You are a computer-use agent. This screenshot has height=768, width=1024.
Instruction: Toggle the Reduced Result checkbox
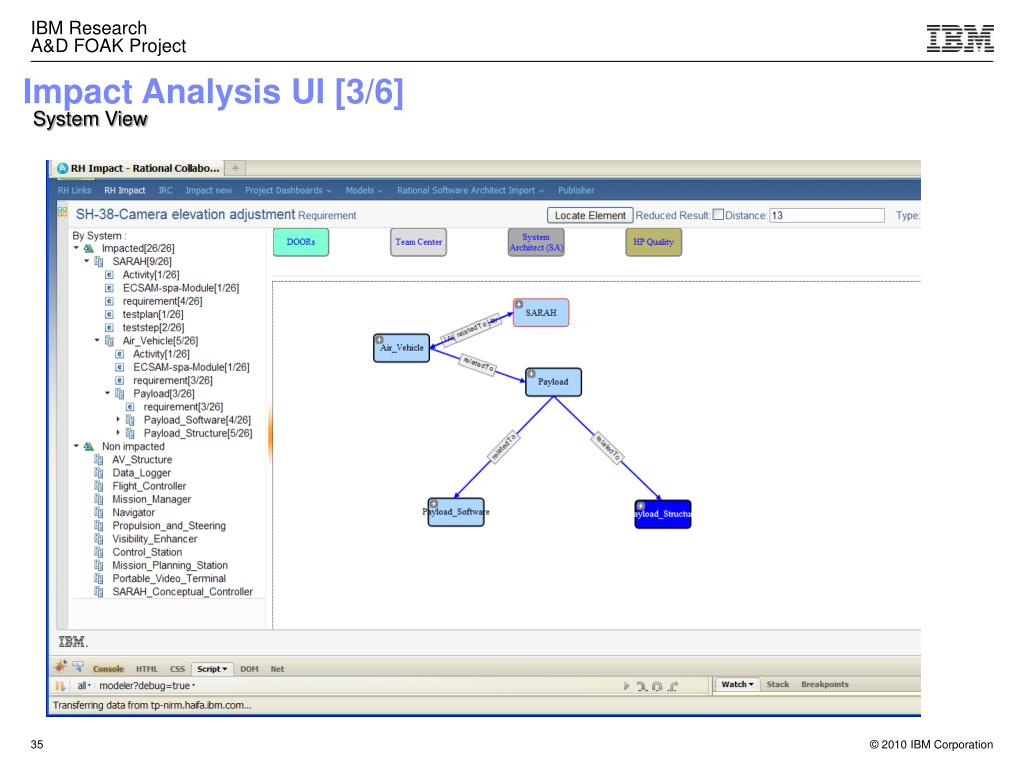(718, 214)
